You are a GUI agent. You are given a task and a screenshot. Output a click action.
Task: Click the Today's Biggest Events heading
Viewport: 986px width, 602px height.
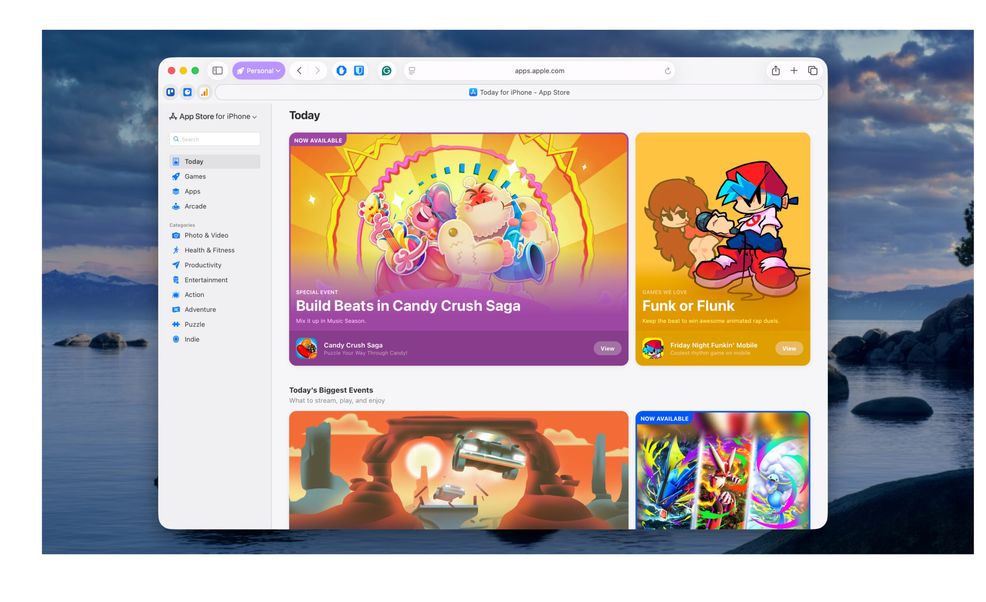pos(331,390)
